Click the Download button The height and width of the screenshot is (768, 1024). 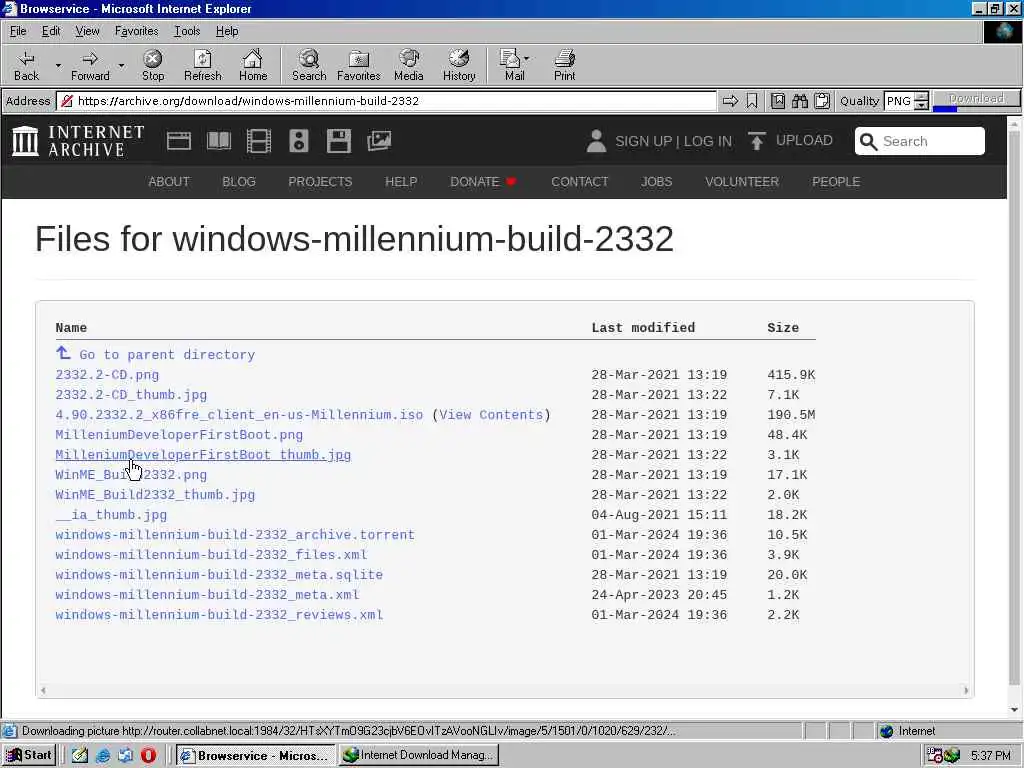pyautogui.click(x=976, y=99)
